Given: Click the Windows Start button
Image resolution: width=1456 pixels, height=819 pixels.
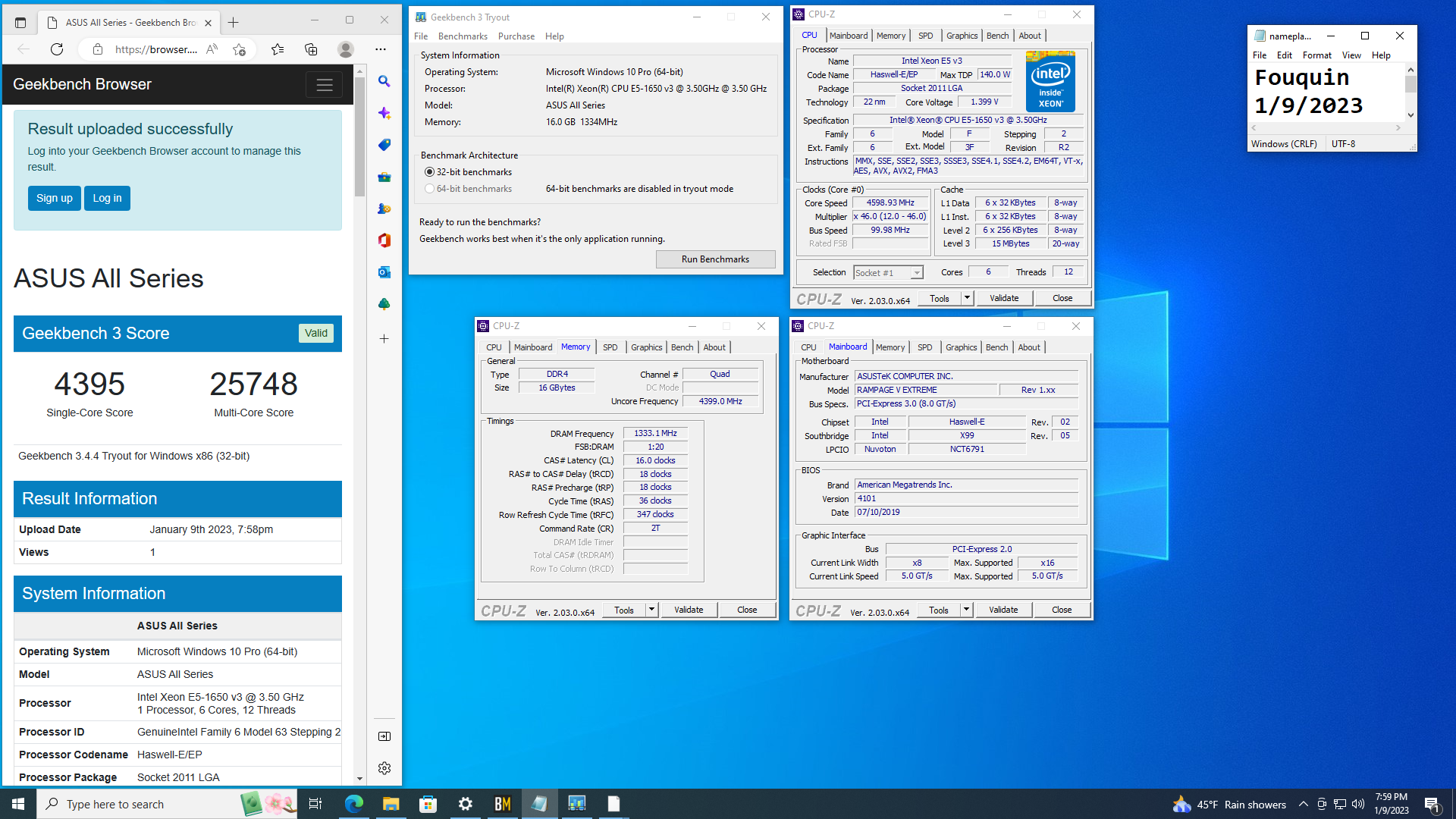Looking at the screenshot, I should point(18,804).
